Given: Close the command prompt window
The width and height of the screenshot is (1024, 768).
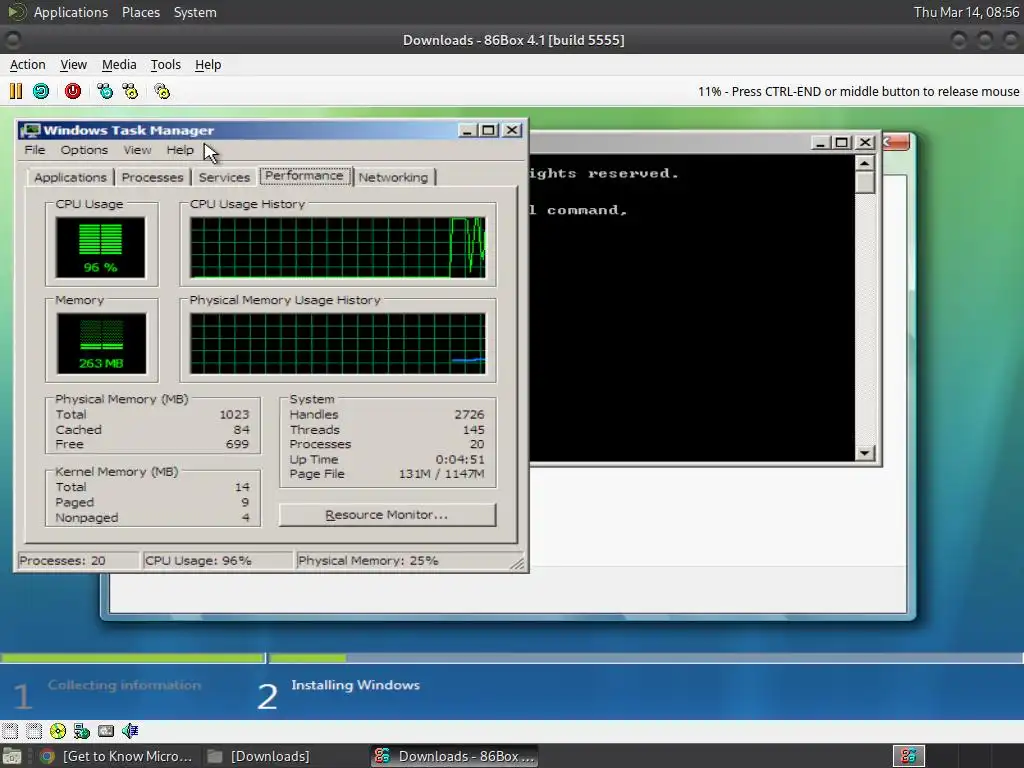Looking at the screenshot, I should coord(865,142).
